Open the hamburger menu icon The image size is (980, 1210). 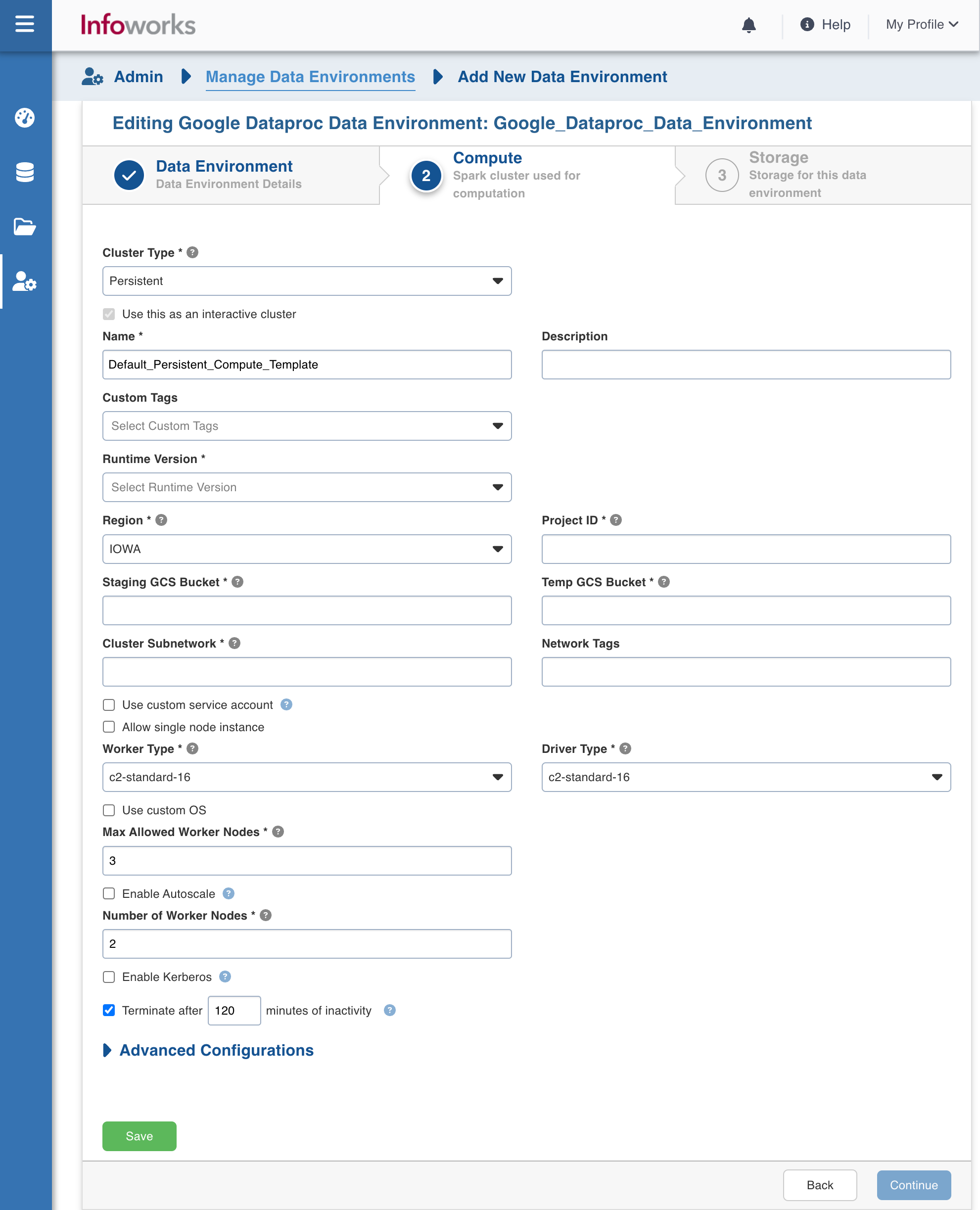pos(25,24)
